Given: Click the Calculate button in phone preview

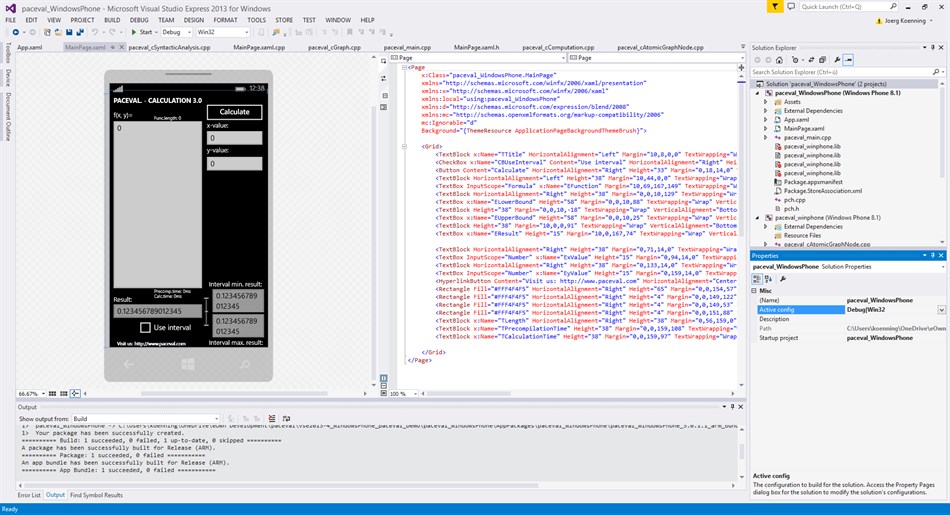Looking at the screenshot, I should pyautogui.click(x=234, y=112).
